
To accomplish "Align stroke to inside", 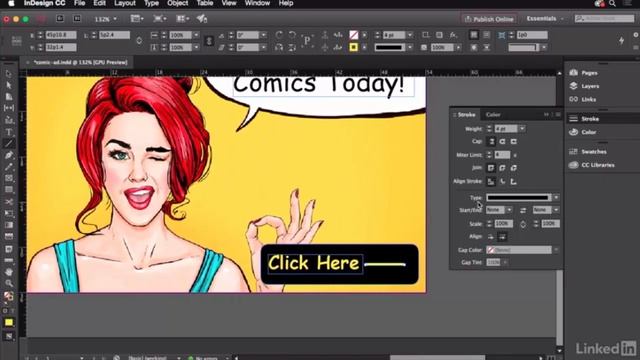I will [x=502, y=182].
